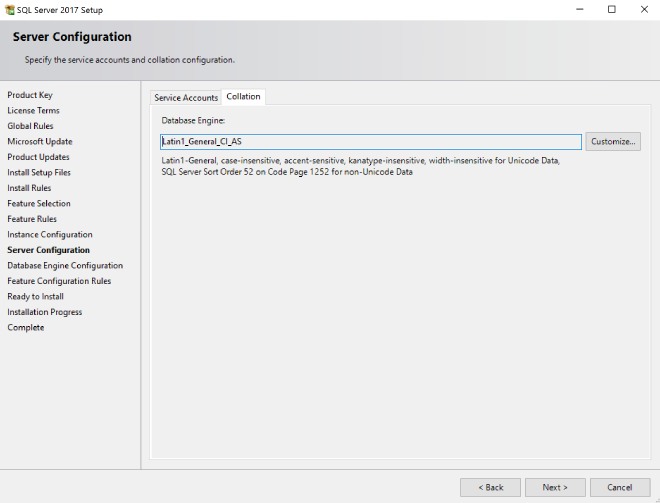Click the Database Engine collation text field
Image resolution: width=660 pixels, height=503 pixels.
point(371,142)
